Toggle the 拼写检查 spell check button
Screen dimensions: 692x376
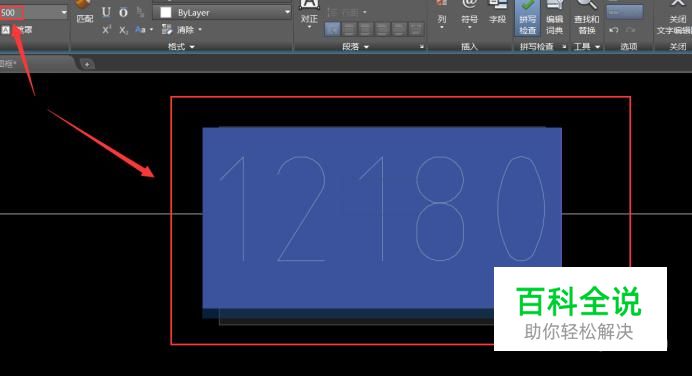coord(527,18)
